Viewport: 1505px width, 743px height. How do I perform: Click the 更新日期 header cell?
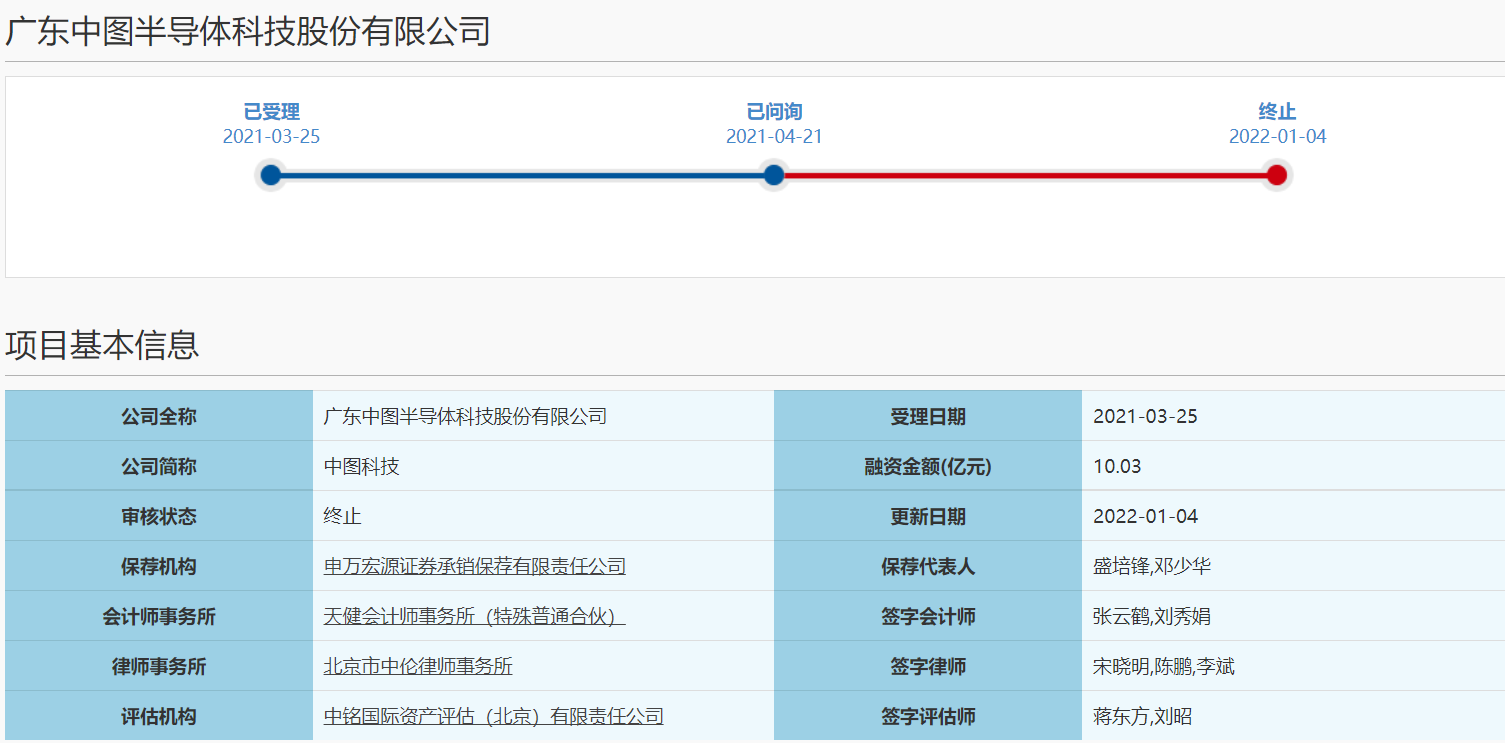(928, 516)
